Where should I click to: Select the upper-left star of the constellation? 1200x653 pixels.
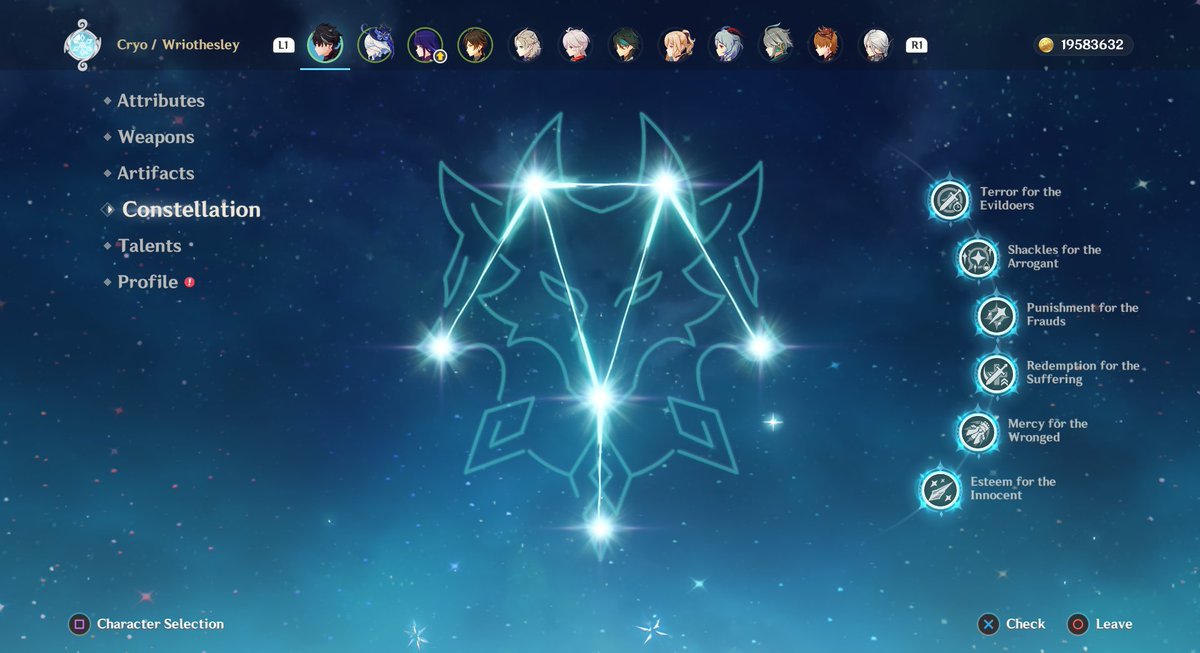(534, 184)
